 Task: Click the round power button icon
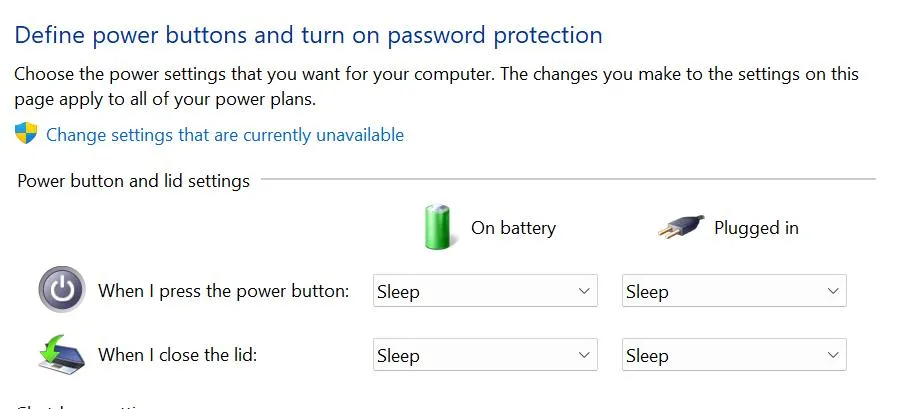pyautogui.click(x=62, y=291)
